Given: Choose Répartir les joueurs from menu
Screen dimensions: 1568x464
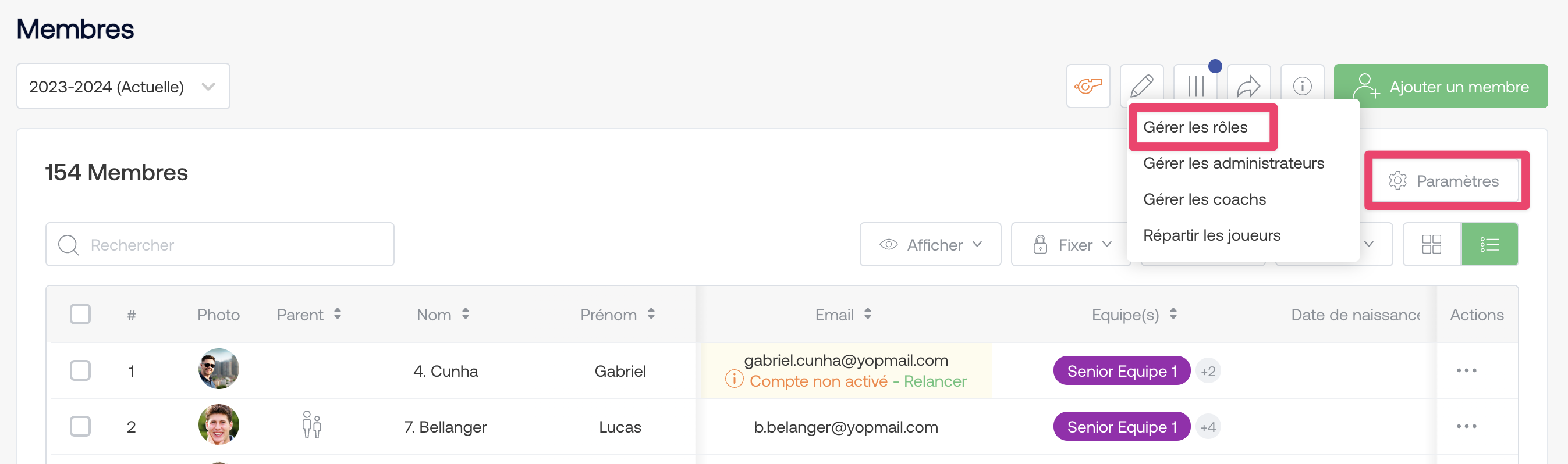Looking at the screenshot, I should coord(1211,235).
